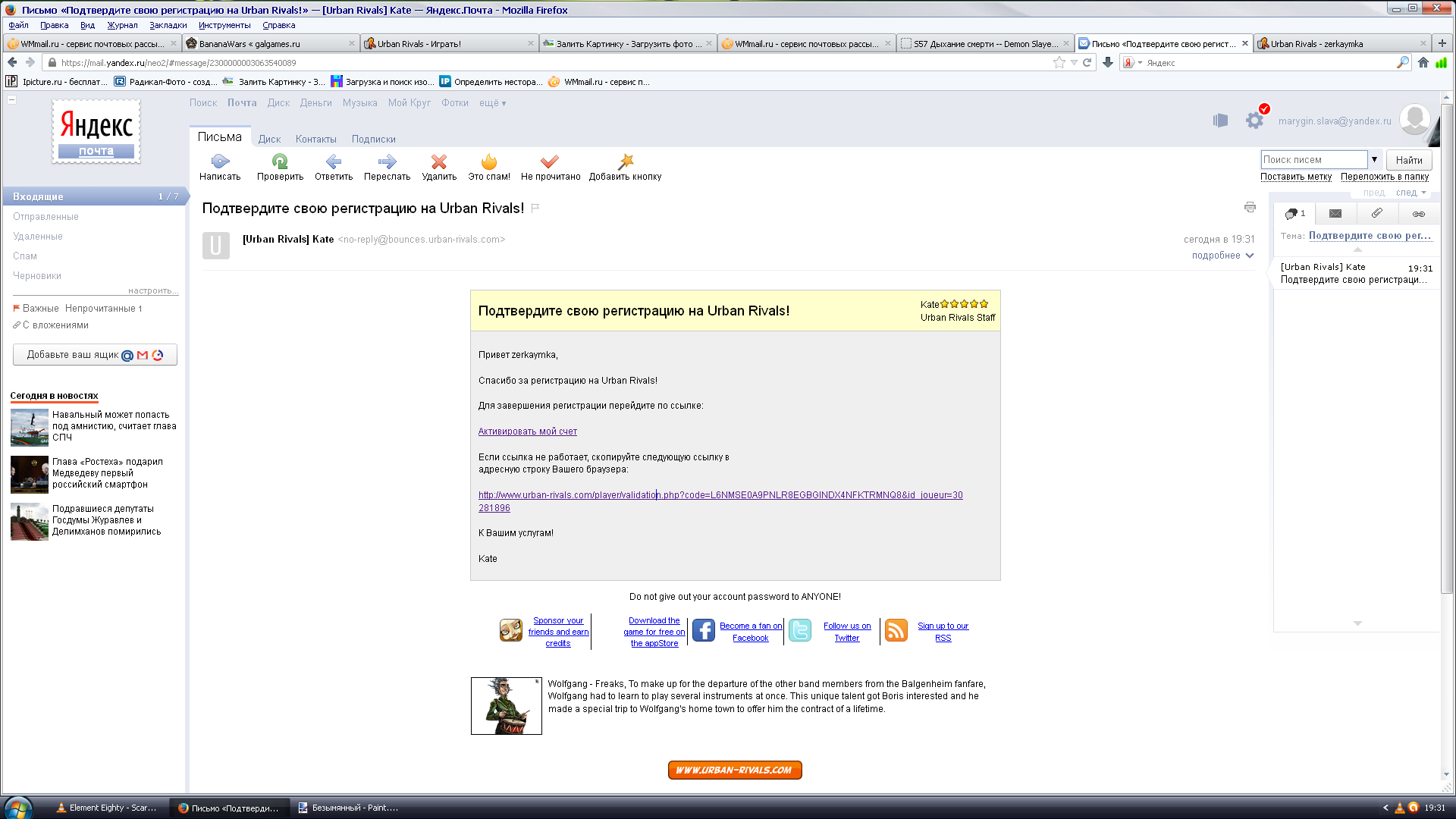Click Firefox downloads arrow icon
The width and height of the screenshot is (1456, 819).
[1108, 63]
